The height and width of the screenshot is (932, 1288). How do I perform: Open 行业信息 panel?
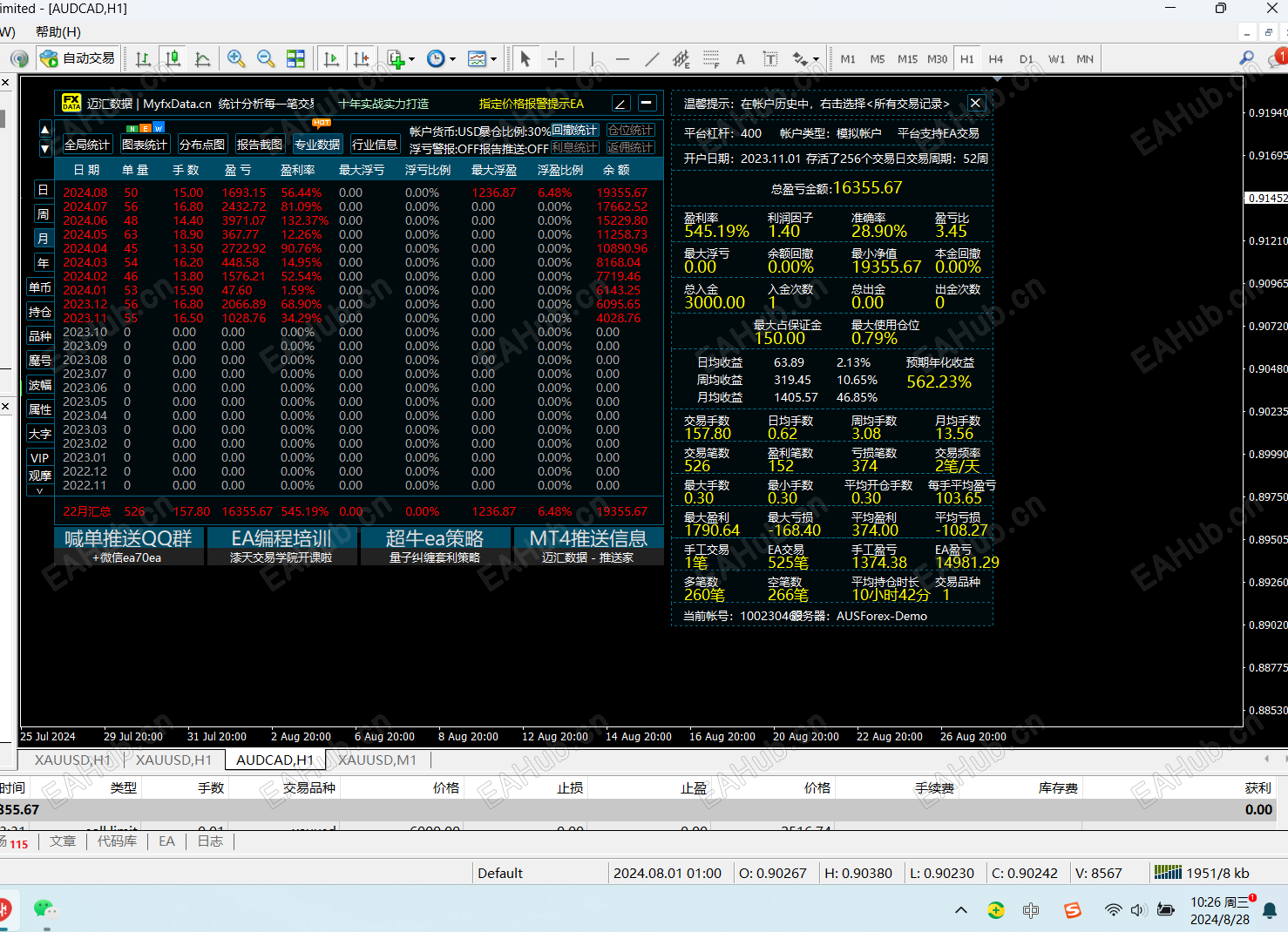375,145
